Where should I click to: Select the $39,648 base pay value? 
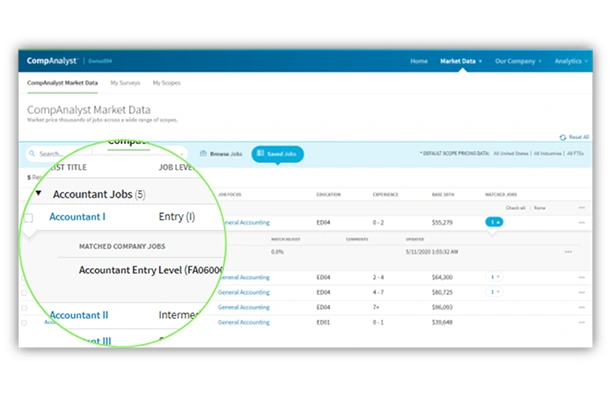pos(442,322)
